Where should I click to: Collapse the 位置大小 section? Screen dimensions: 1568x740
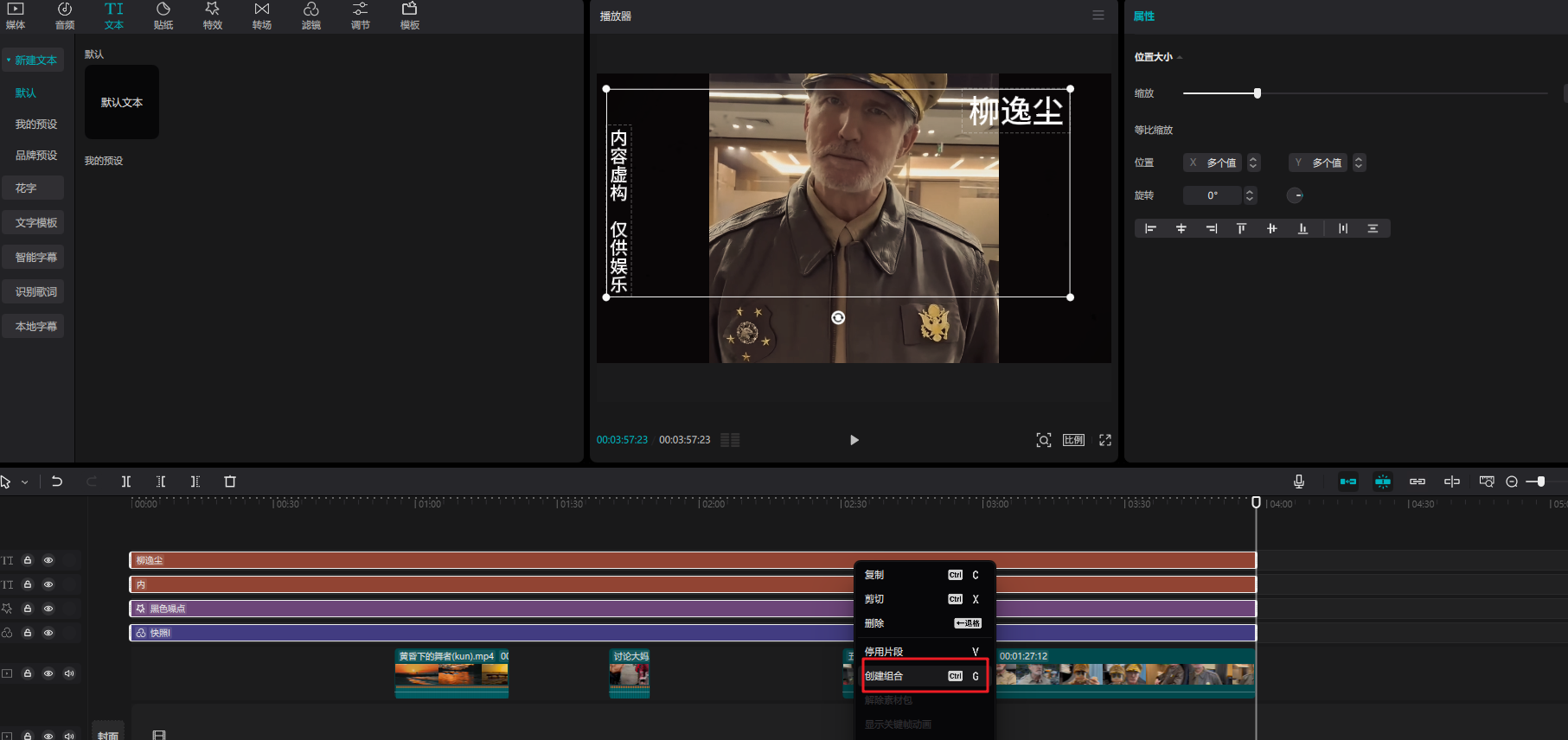tap(1180, 57)
